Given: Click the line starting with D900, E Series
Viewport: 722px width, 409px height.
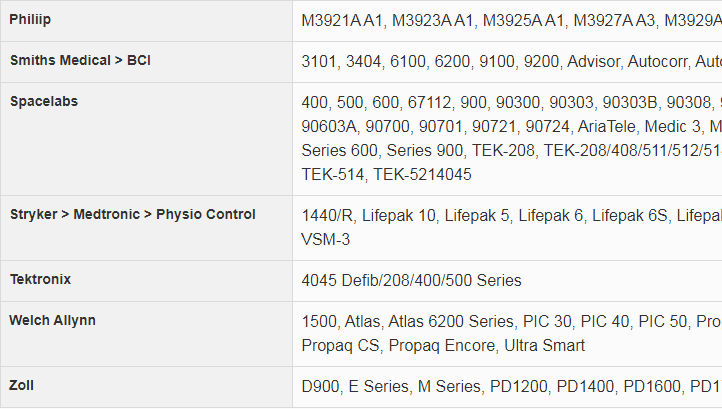Looking at the screenshot, I should click(510, 386).
